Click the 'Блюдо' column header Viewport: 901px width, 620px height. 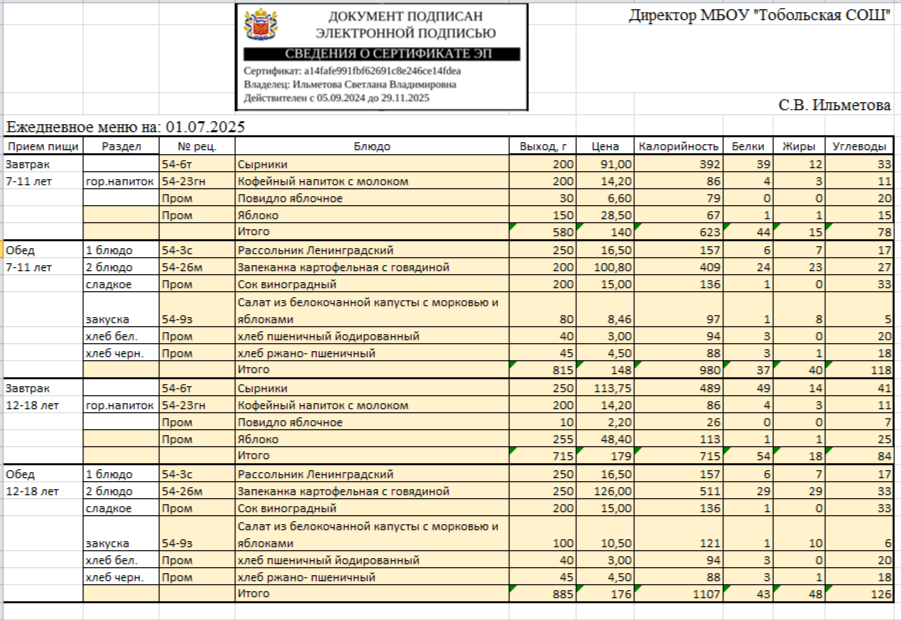point(372,146)
